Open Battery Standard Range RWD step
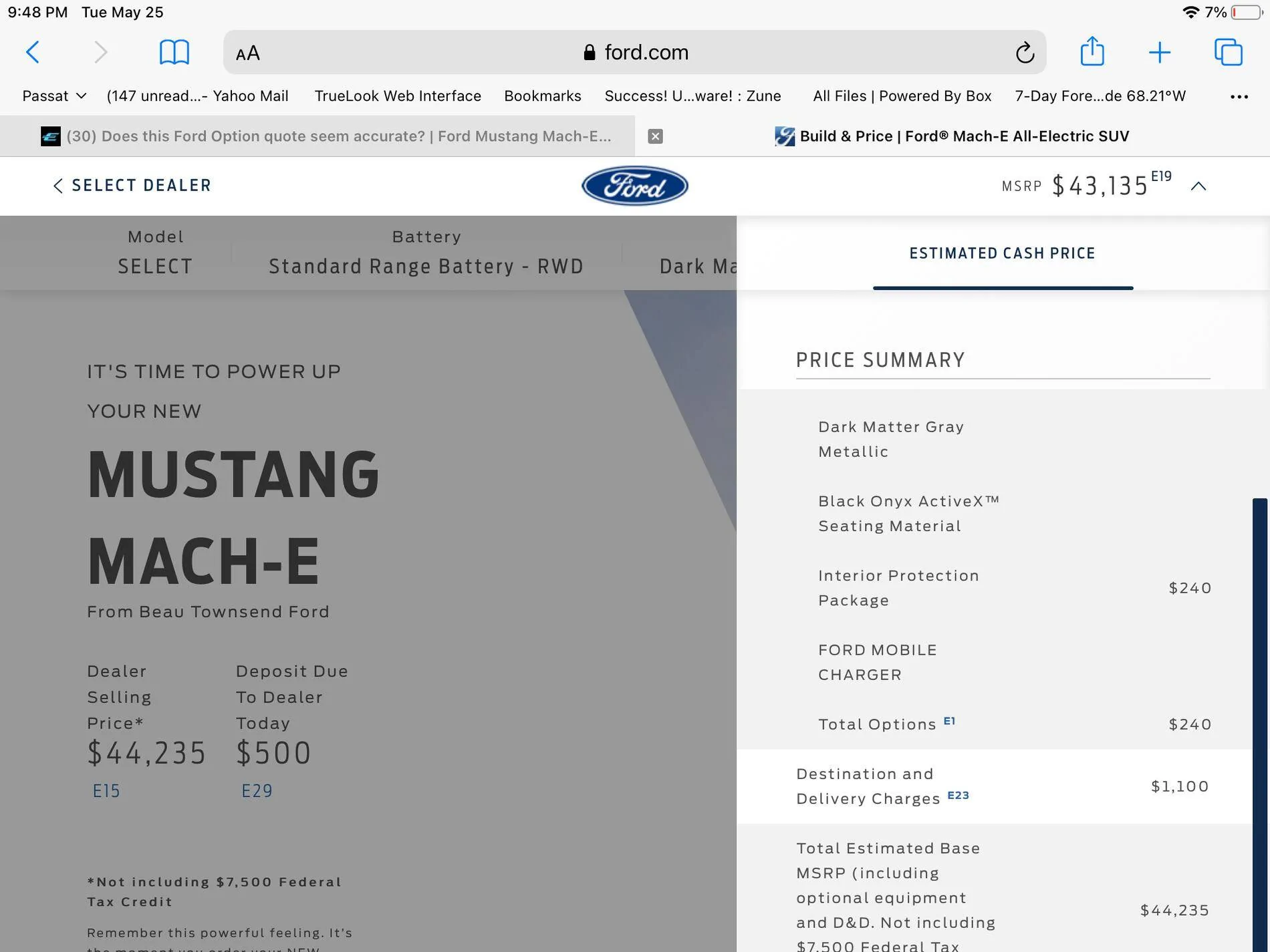This screenshot has width=1270, height=952. 426,253
